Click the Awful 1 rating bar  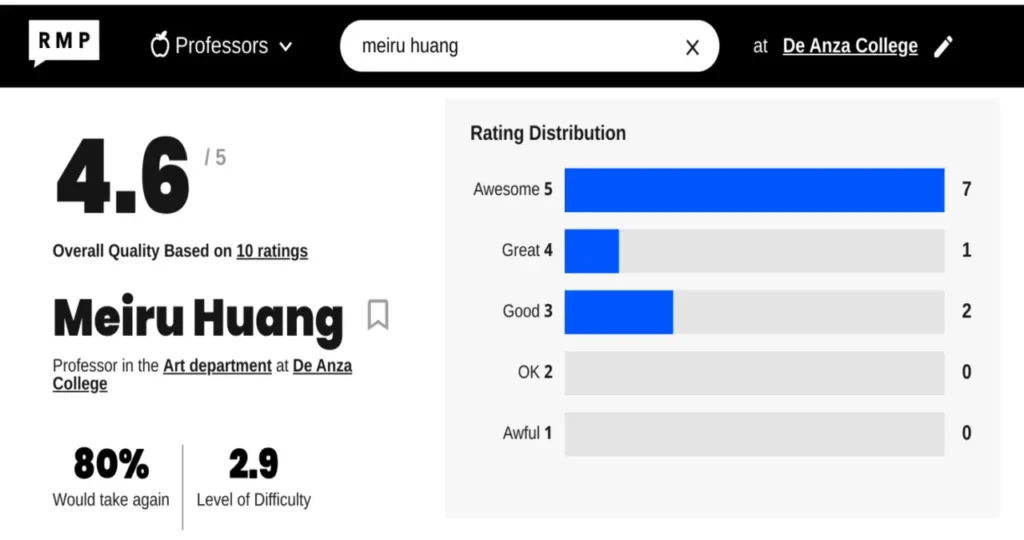(x=754, y=434)
